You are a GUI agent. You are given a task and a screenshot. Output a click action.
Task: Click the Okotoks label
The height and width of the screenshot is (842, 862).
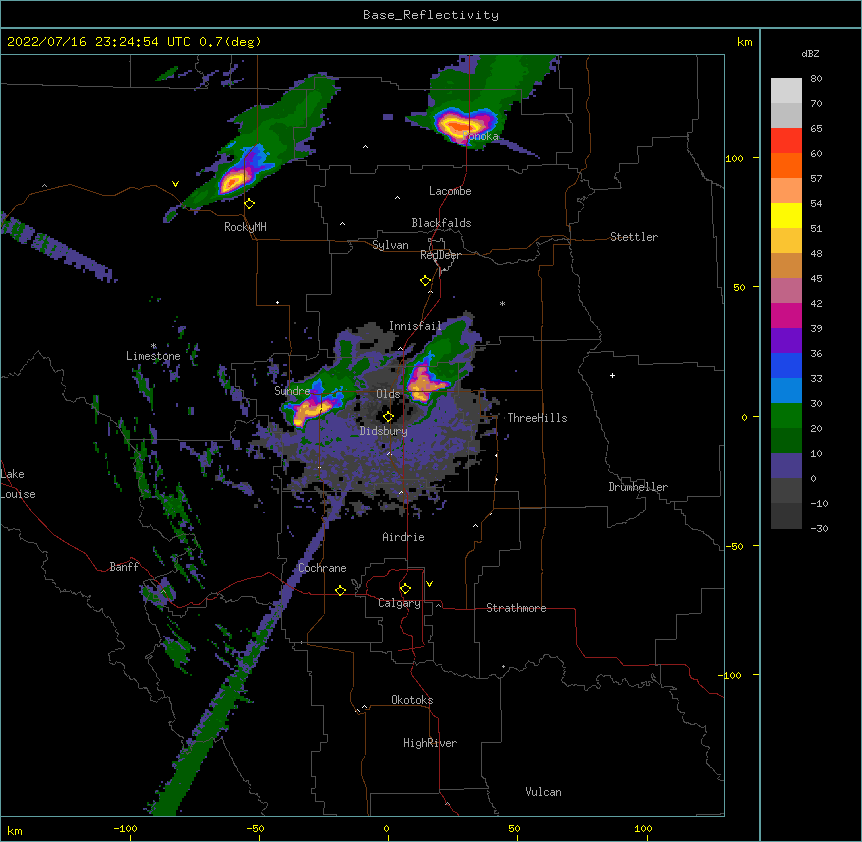pos(412,700)
